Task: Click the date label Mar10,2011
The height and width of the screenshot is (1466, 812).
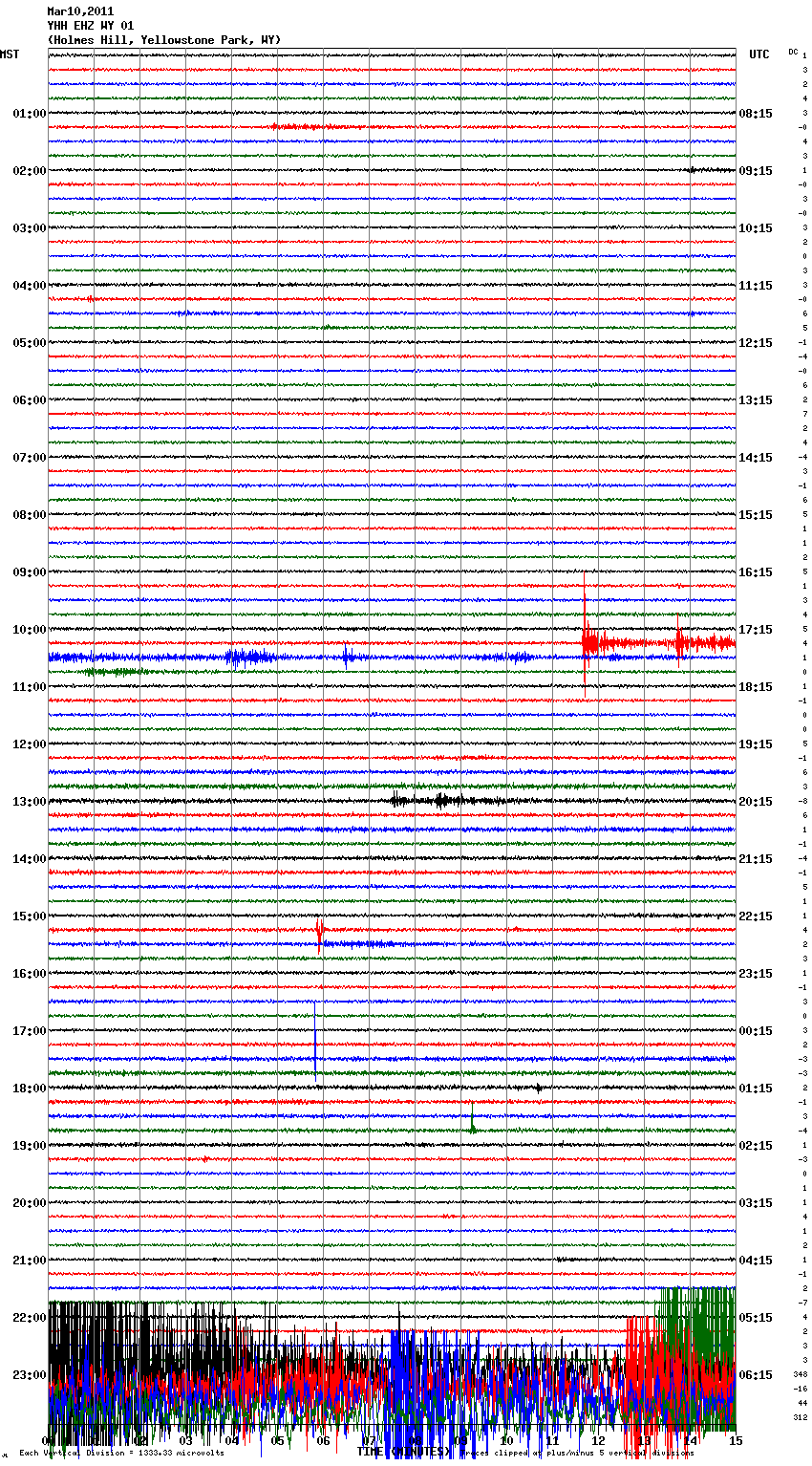Action: [x=80, y=11]
